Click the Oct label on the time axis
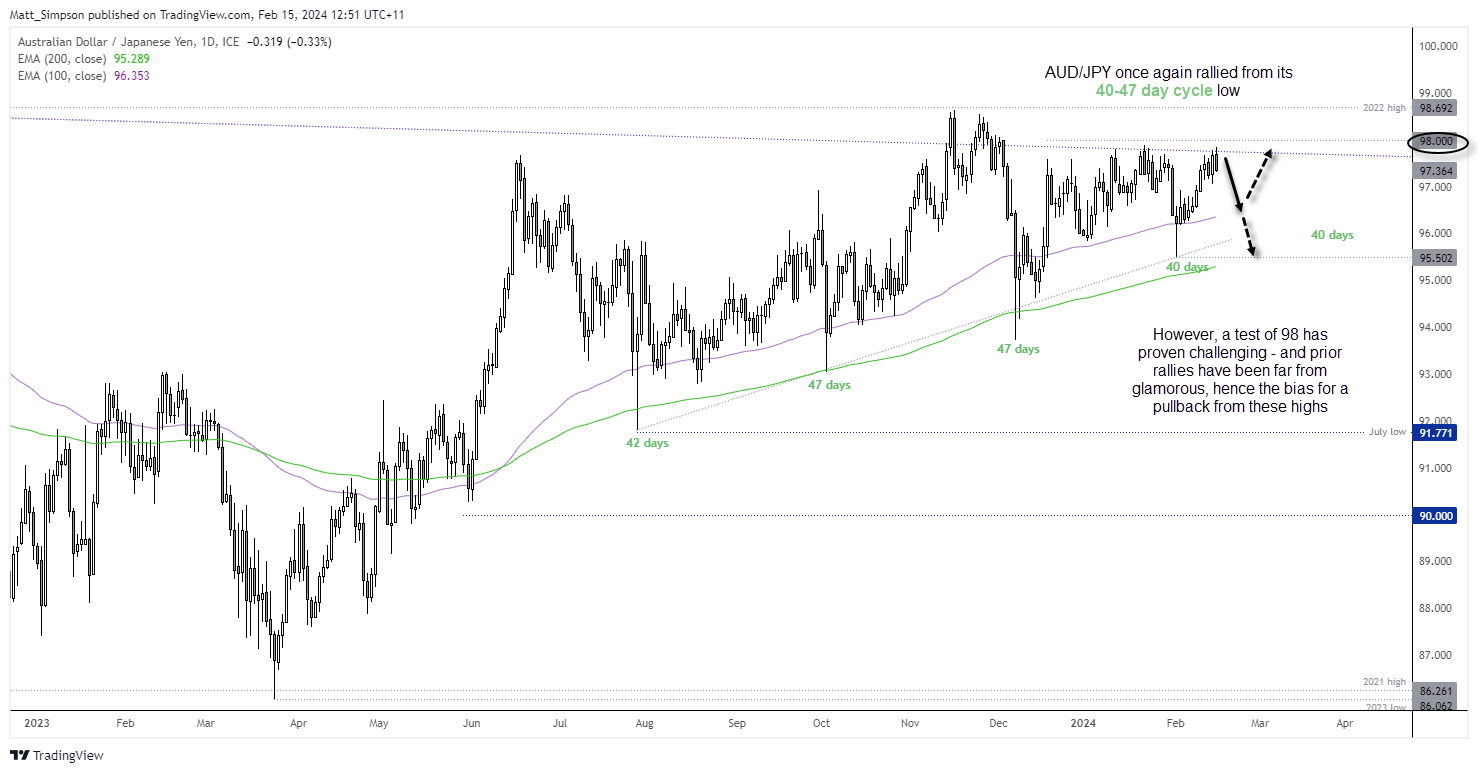Viewport: 1478px width, 773px height. 822,722
